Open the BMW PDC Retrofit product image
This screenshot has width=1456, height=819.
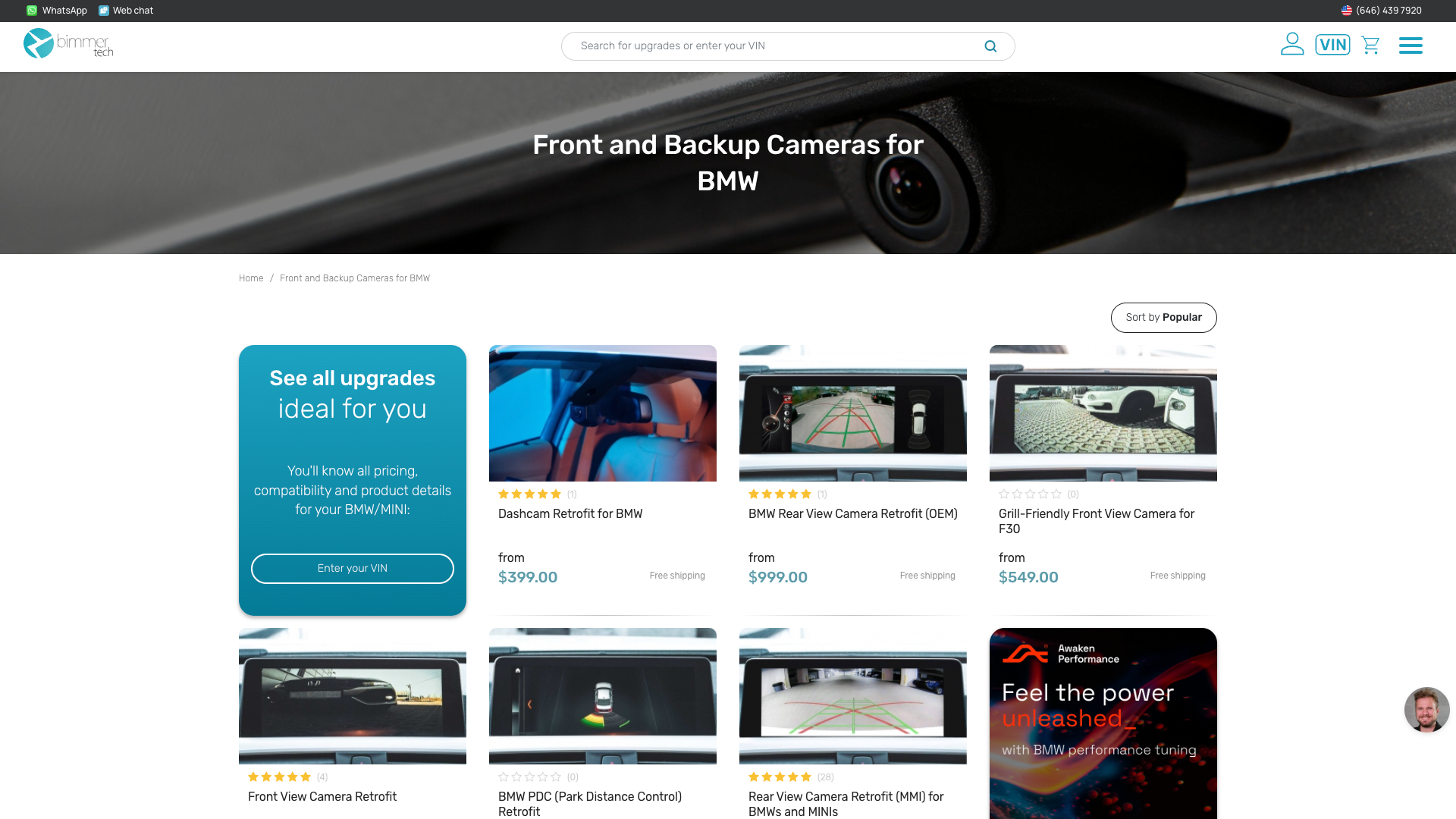602,695
